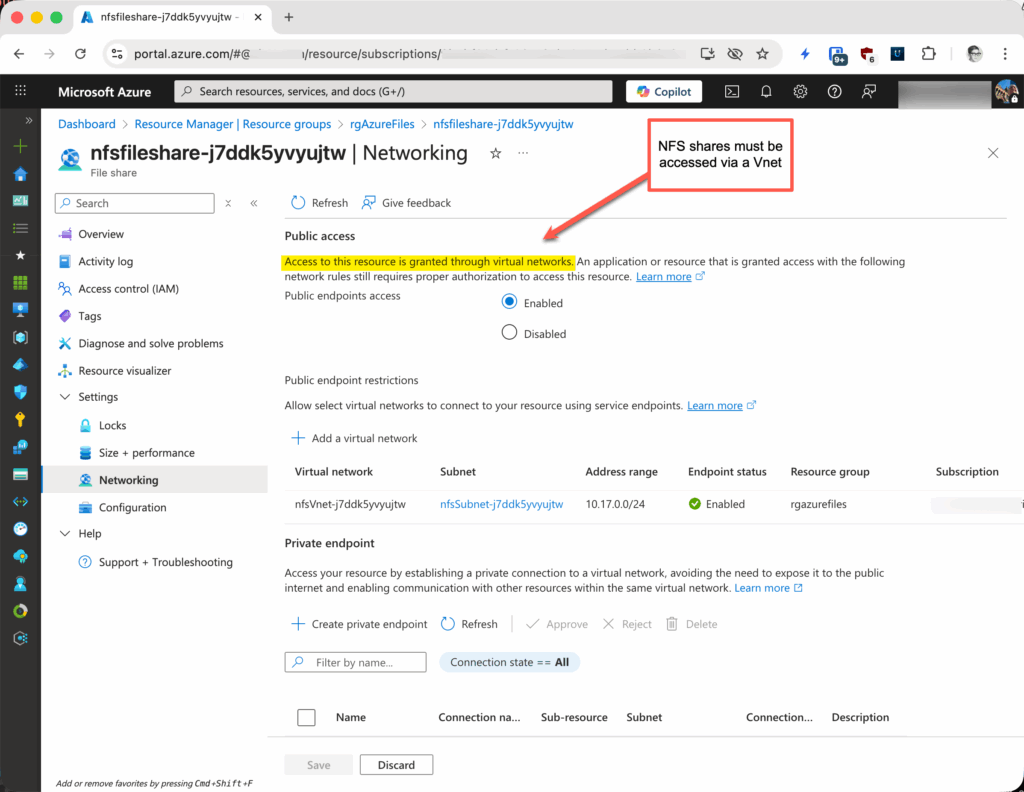
Task: Open the nfsSubnet-j7ddk5yvyujtw subnet link
Action: [501, 504]
